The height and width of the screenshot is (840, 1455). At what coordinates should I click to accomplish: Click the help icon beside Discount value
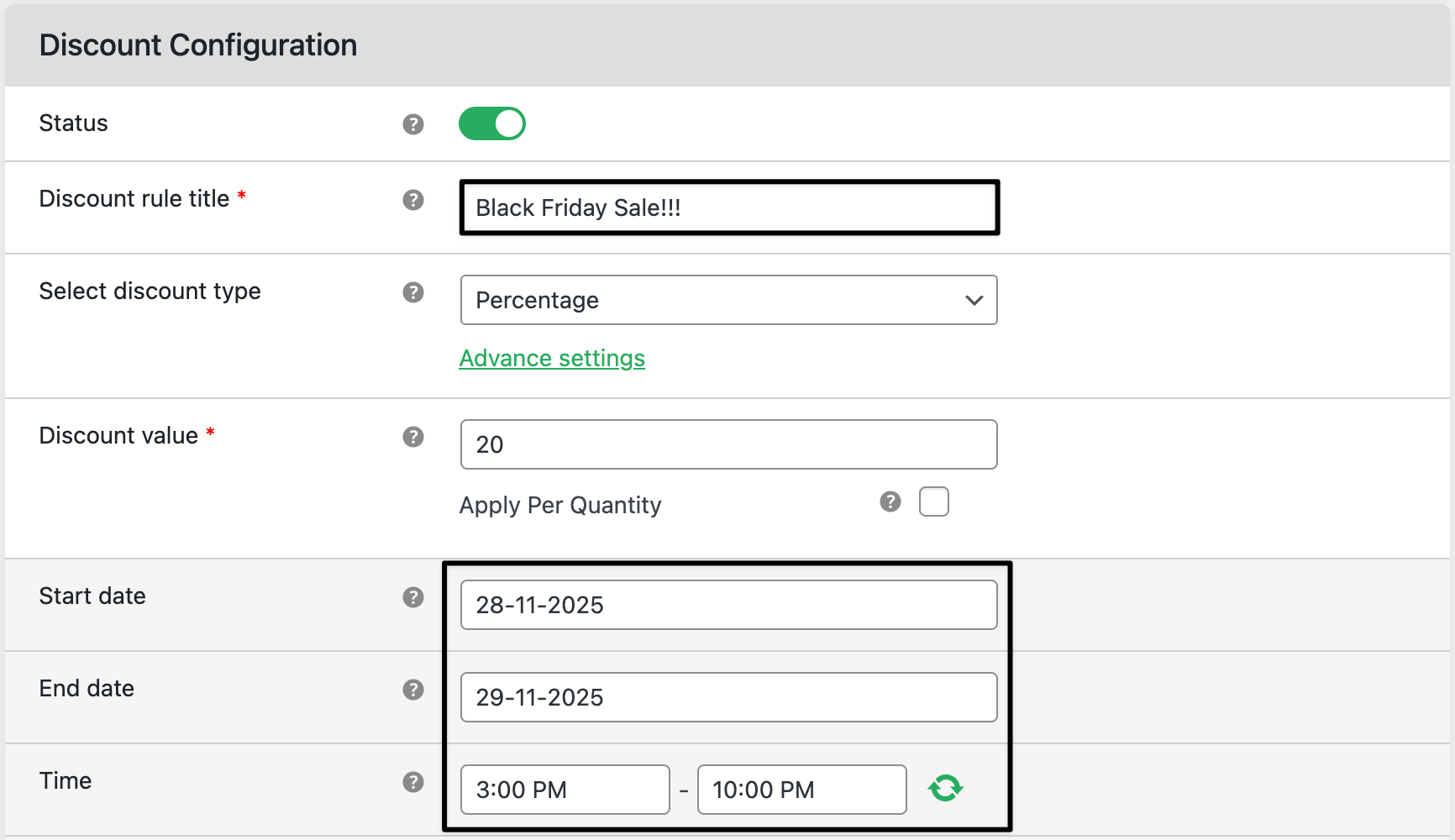pos(412,437)
